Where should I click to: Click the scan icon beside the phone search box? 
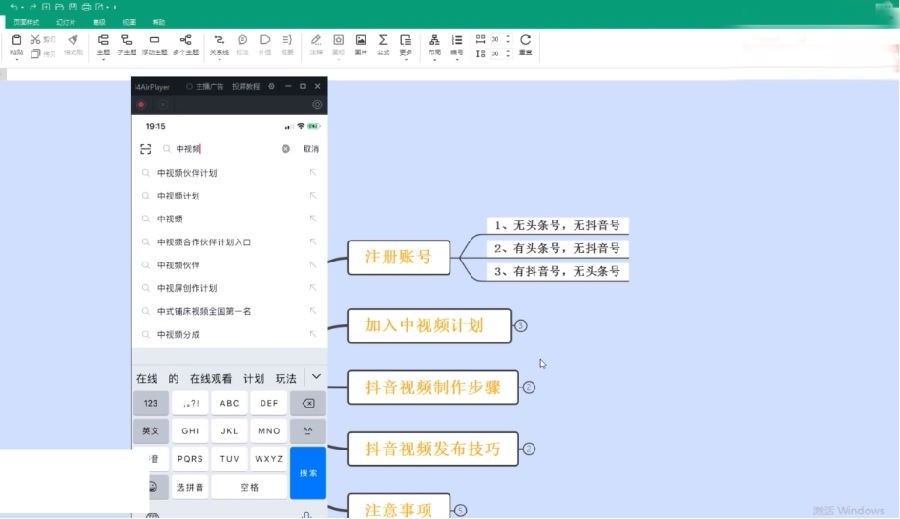pos(146,149)
